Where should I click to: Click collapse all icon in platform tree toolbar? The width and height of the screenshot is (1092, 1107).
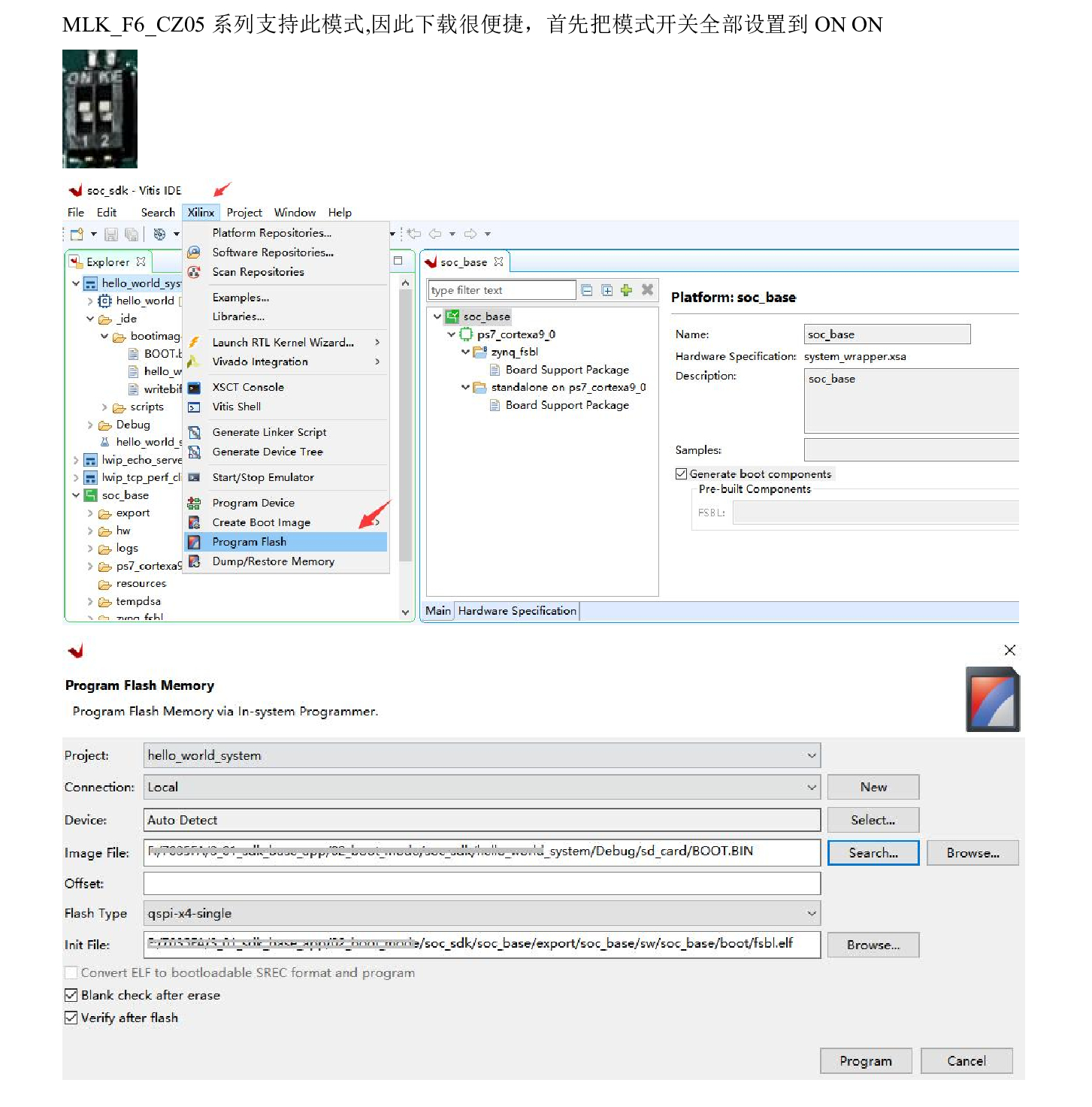point(587,290)
